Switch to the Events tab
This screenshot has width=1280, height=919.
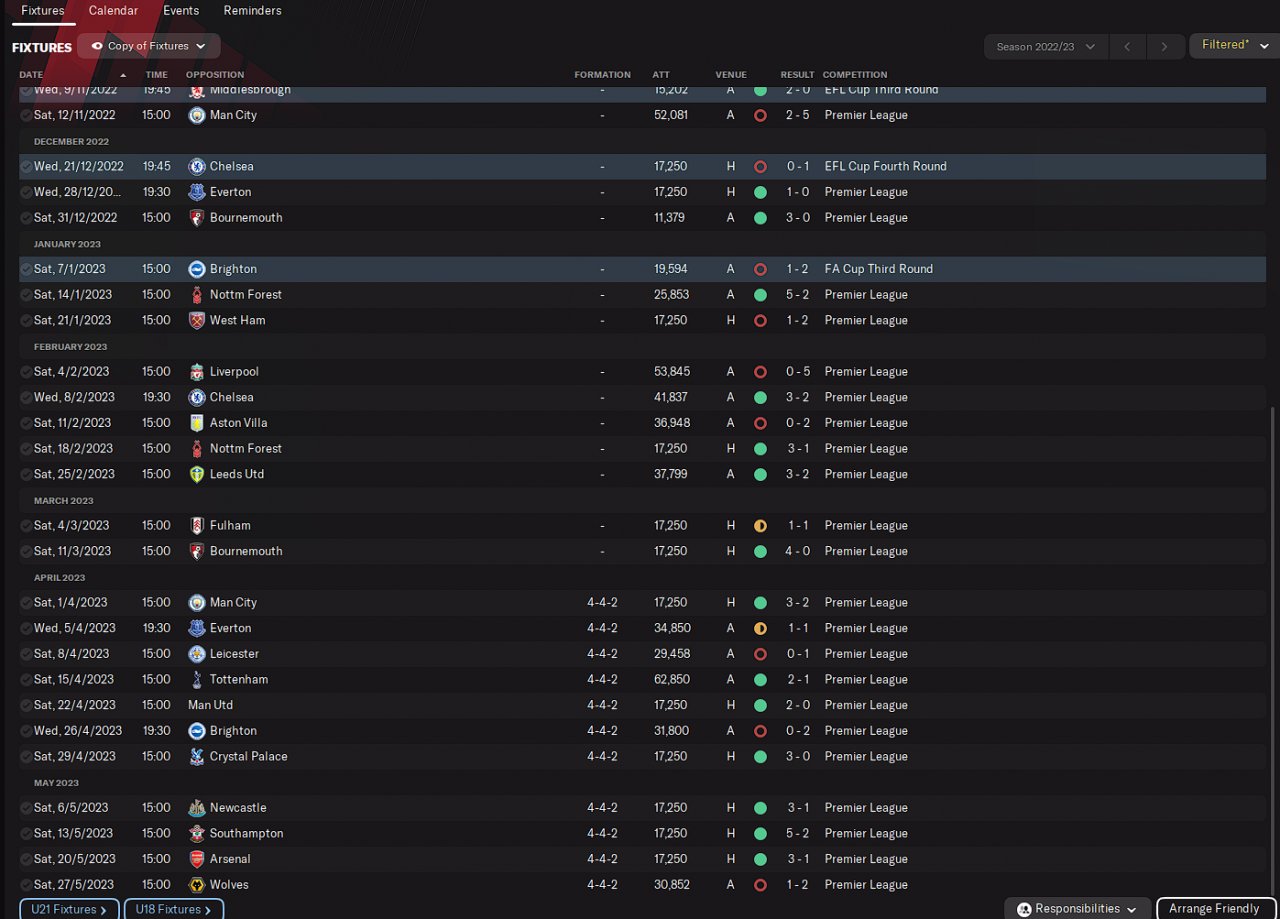[x=181, y=11]
